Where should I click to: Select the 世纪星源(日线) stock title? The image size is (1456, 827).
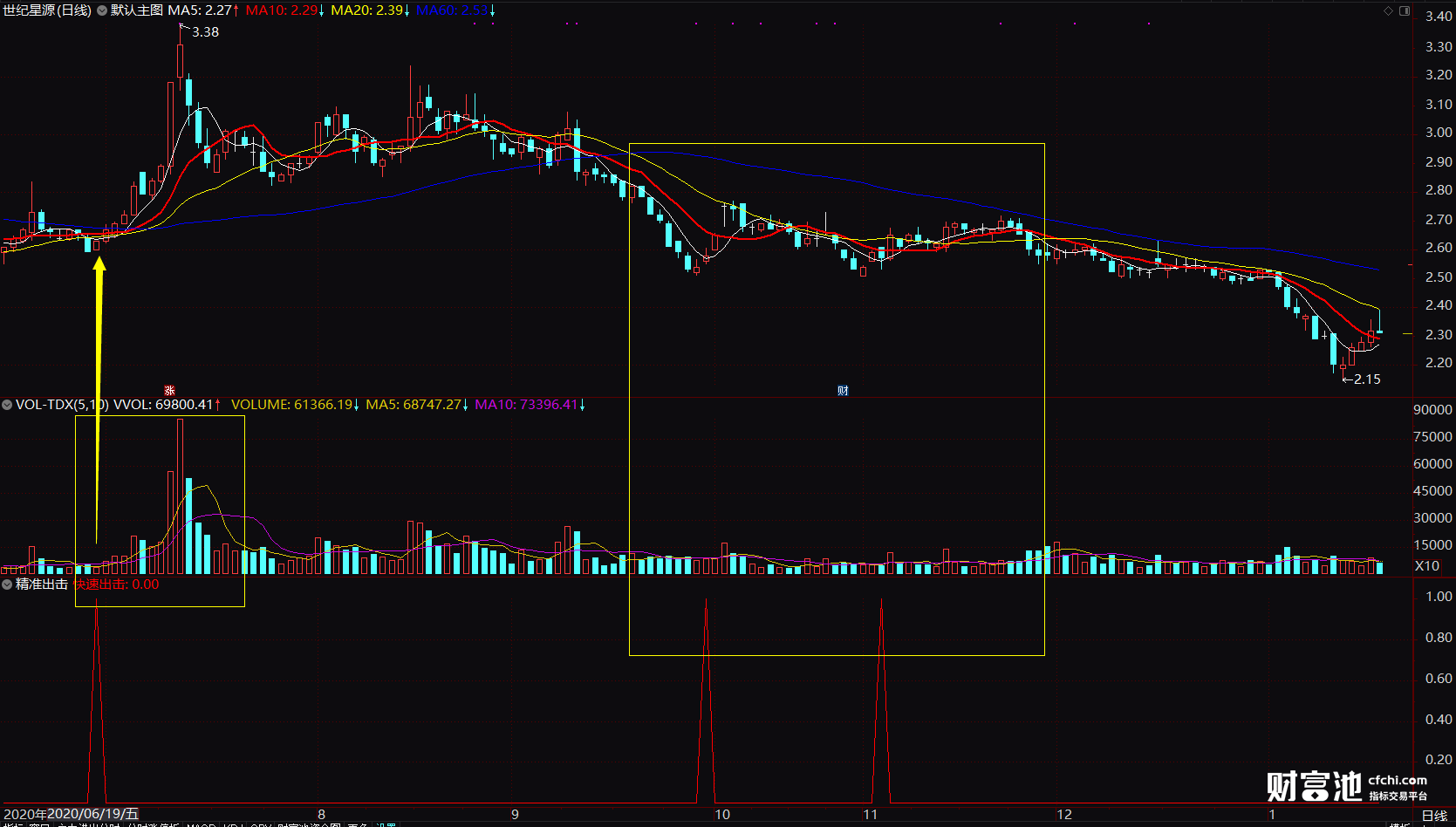coord(47,10)
